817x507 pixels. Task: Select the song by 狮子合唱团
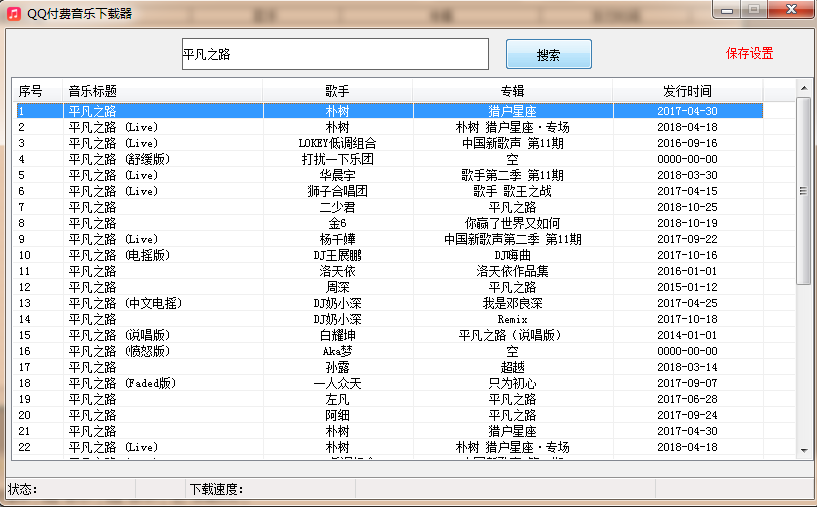[x=388, y=191]
